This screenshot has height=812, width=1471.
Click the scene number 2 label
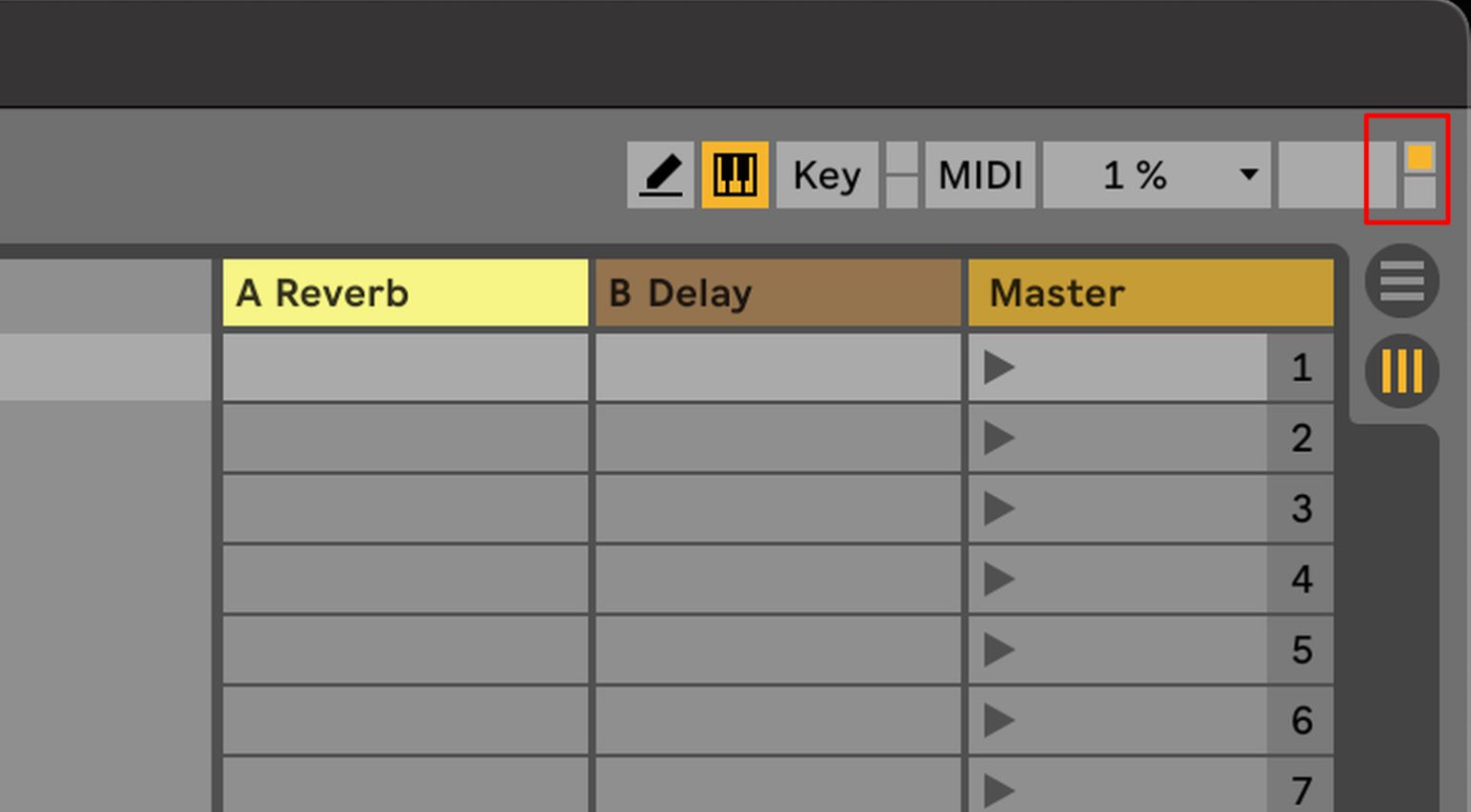[1301, 439]
